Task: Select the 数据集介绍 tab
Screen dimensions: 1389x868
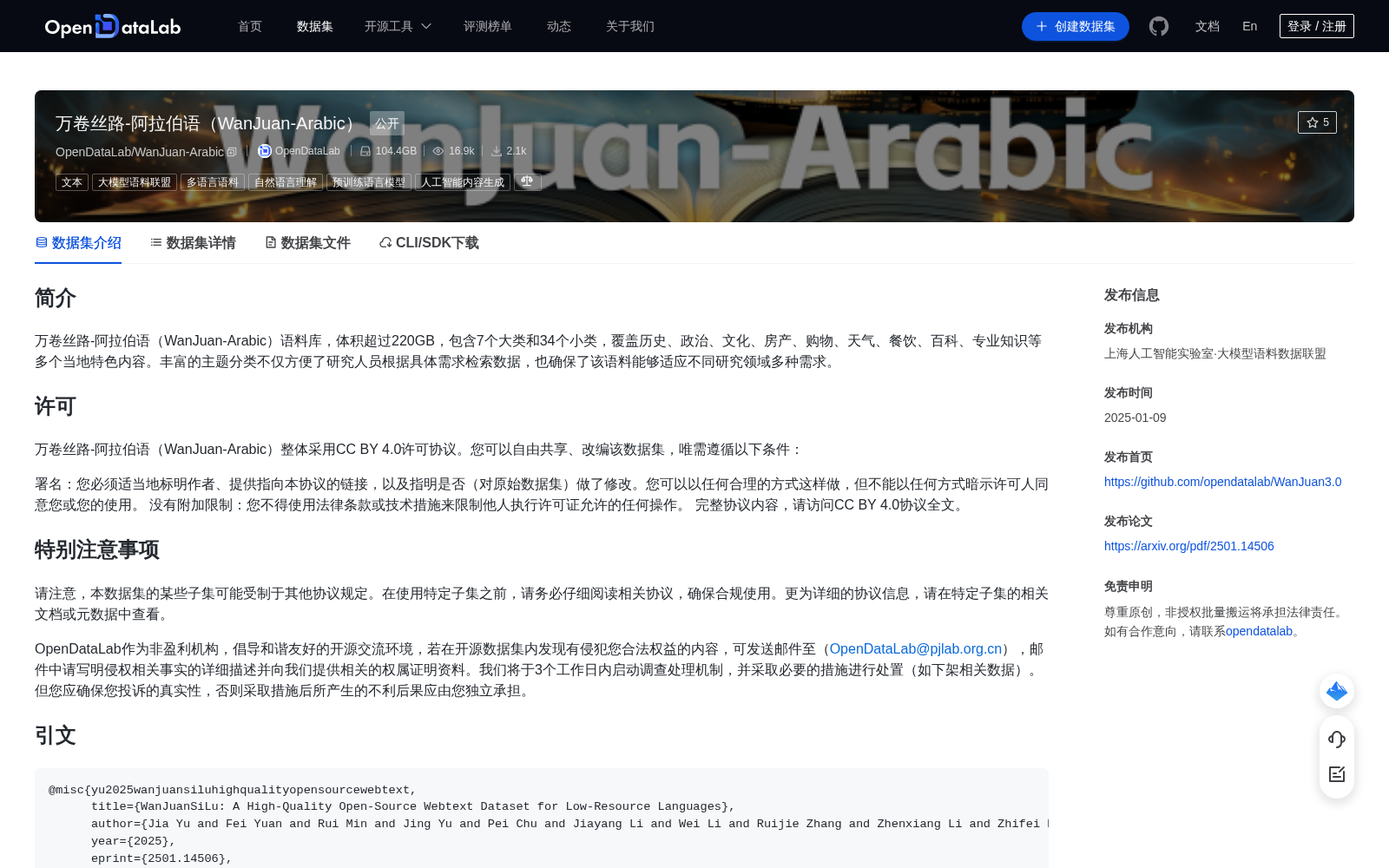Action: coord(78,243)
